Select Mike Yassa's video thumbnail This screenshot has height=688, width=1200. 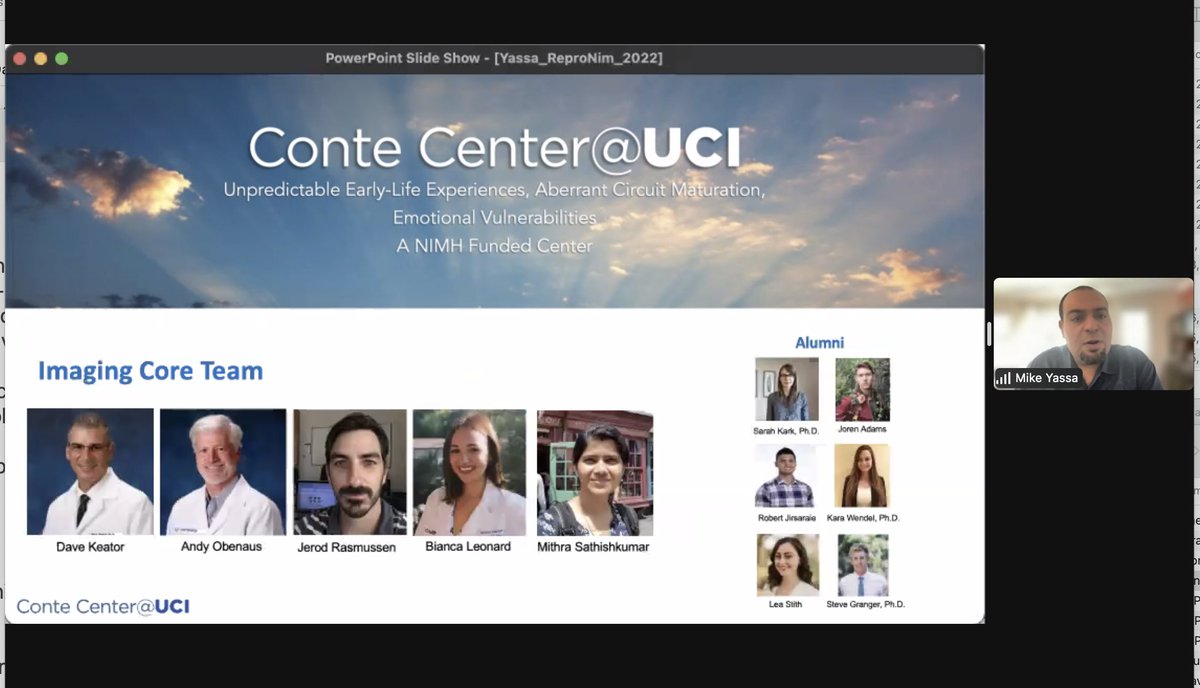coord(1093,334)
